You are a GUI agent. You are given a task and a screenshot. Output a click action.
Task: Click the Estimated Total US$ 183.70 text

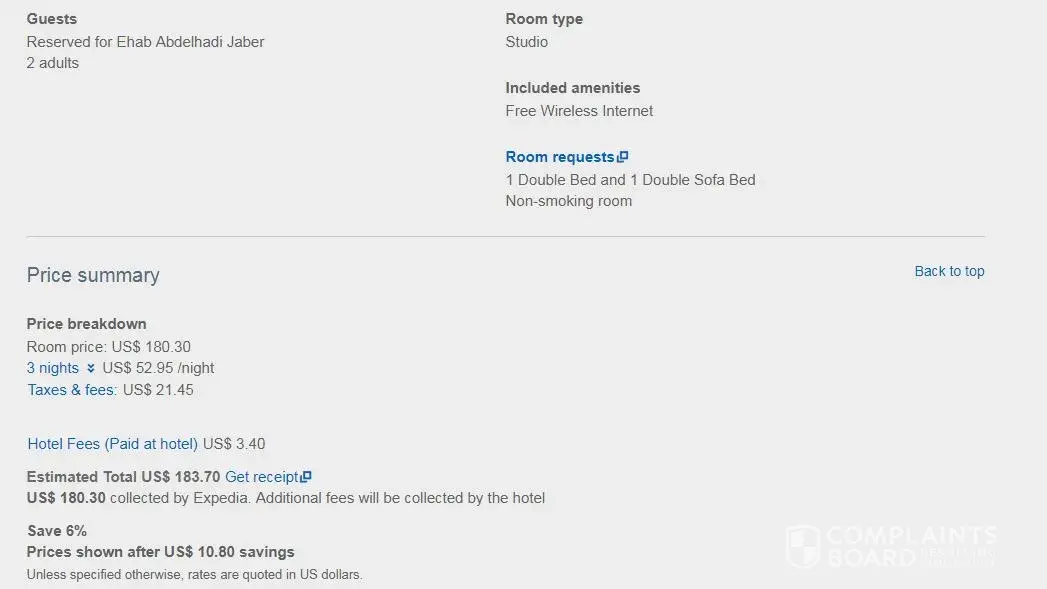click(x=123, y=477)
